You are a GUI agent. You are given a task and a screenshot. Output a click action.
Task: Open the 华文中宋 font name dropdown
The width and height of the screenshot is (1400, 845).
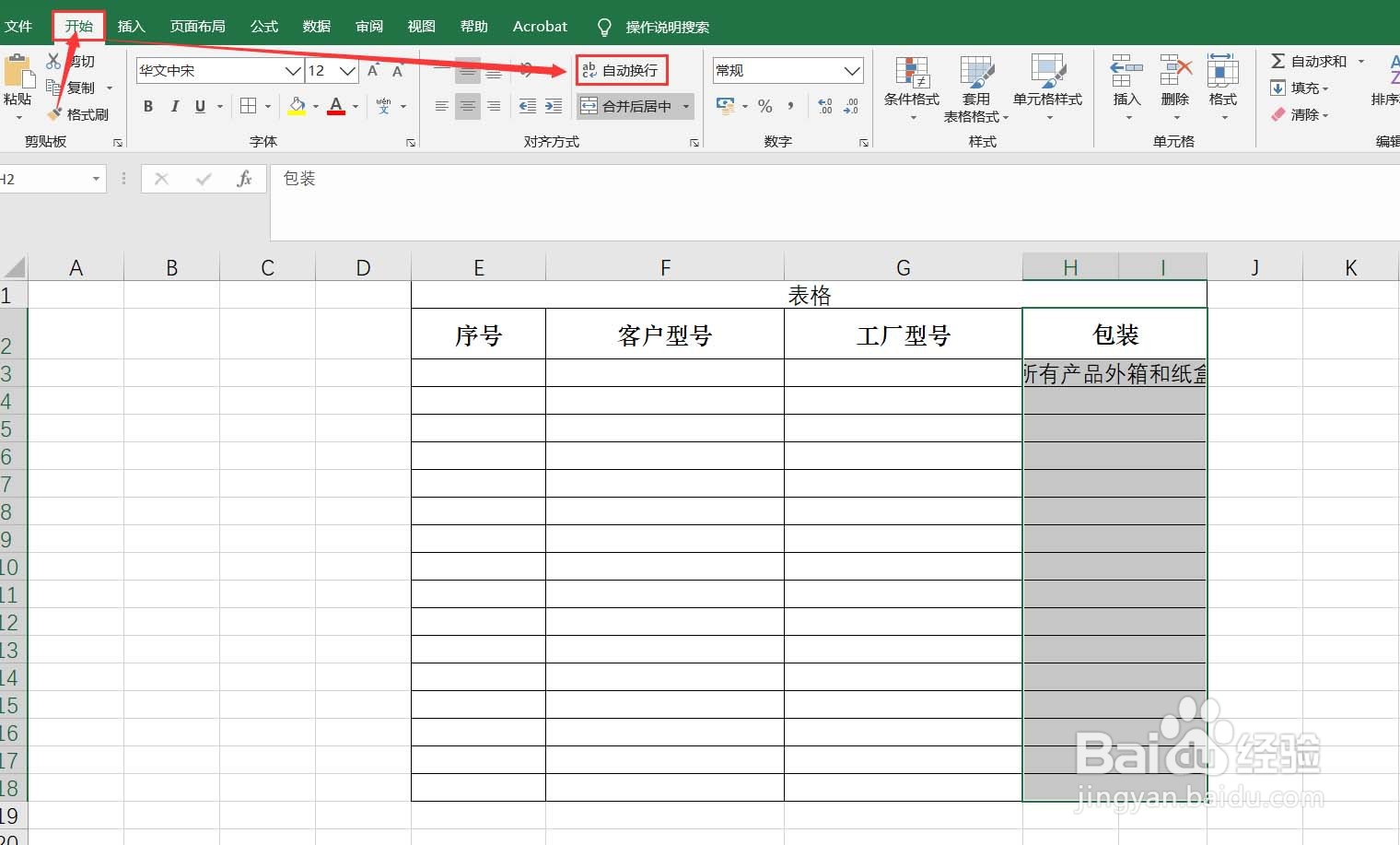pos(293,70)
